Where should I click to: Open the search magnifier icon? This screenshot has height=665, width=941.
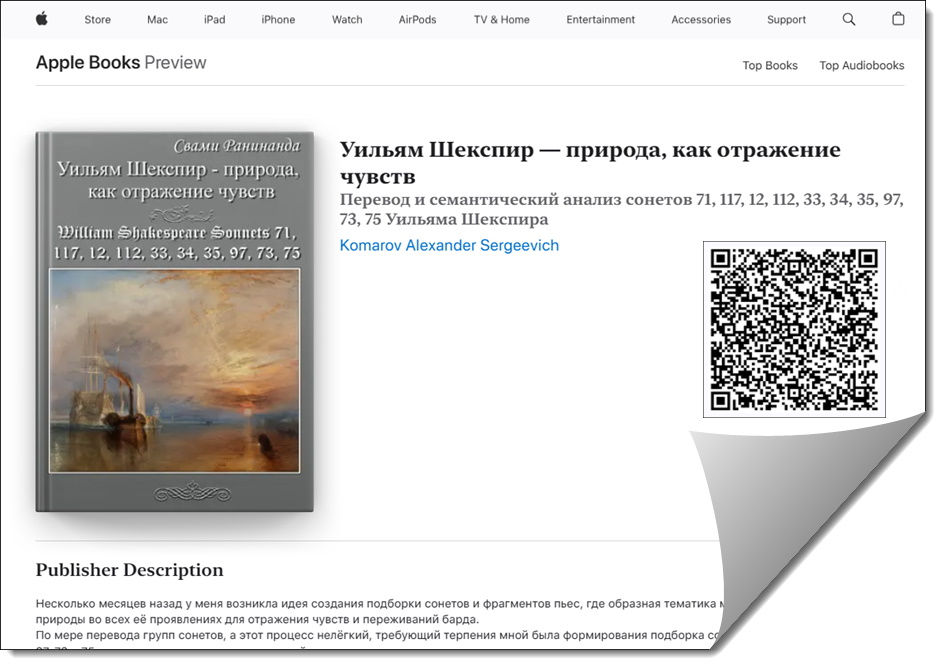click(x=849, y=19)
